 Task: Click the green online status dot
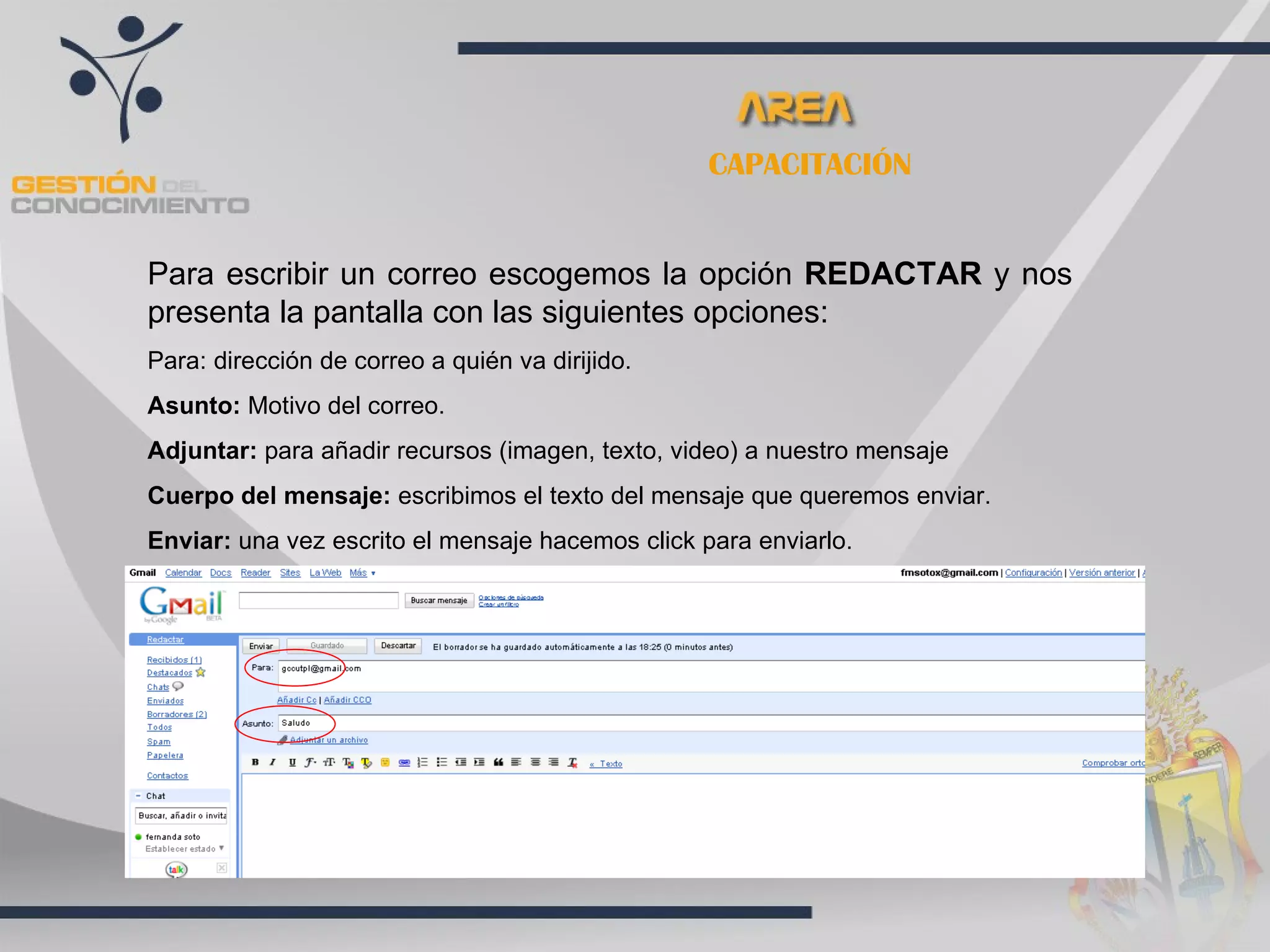138,837
